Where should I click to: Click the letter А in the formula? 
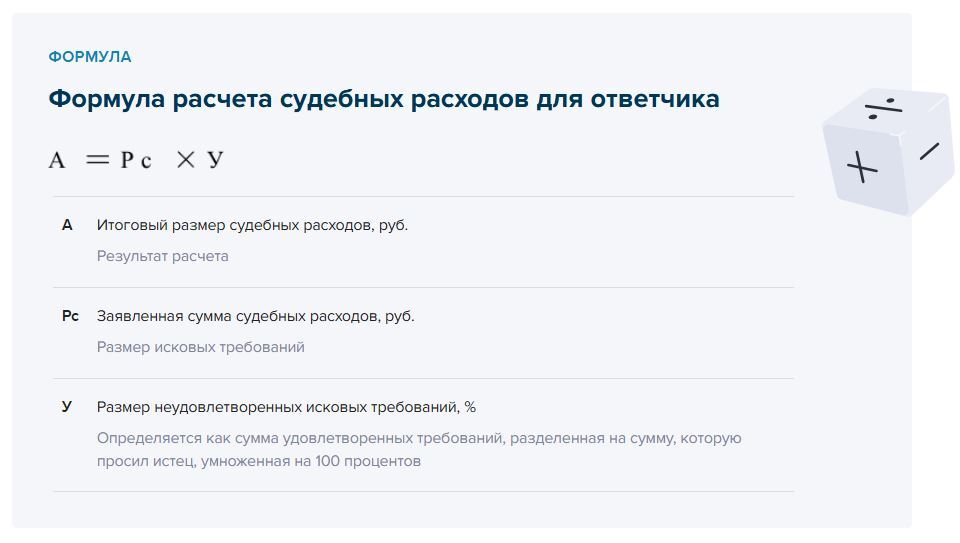point(57,160)
